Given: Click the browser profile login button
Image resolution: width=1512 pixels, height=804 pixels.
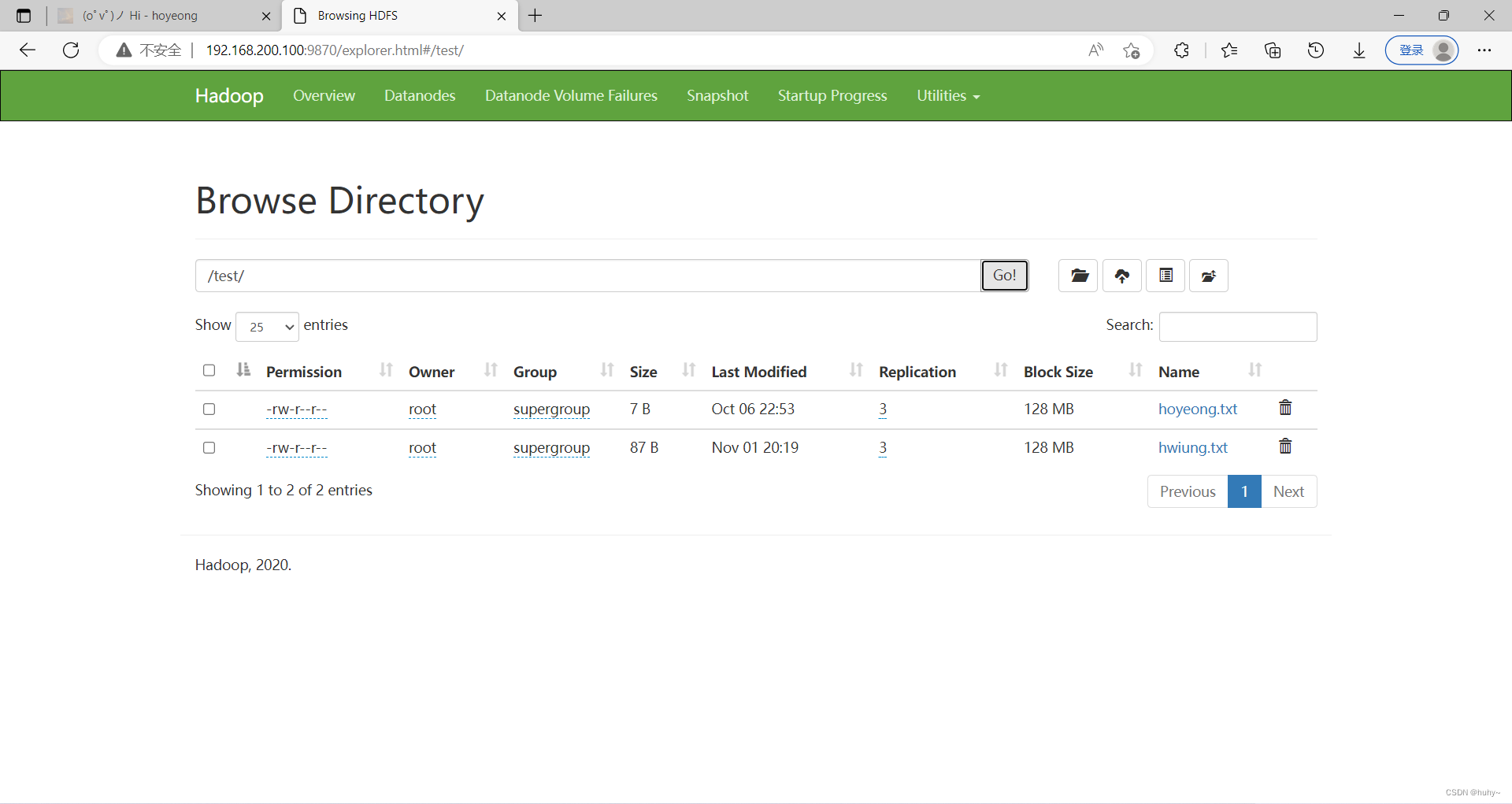Looking at the screenshot, I should pyautogui.click(x=1422, y=50).
